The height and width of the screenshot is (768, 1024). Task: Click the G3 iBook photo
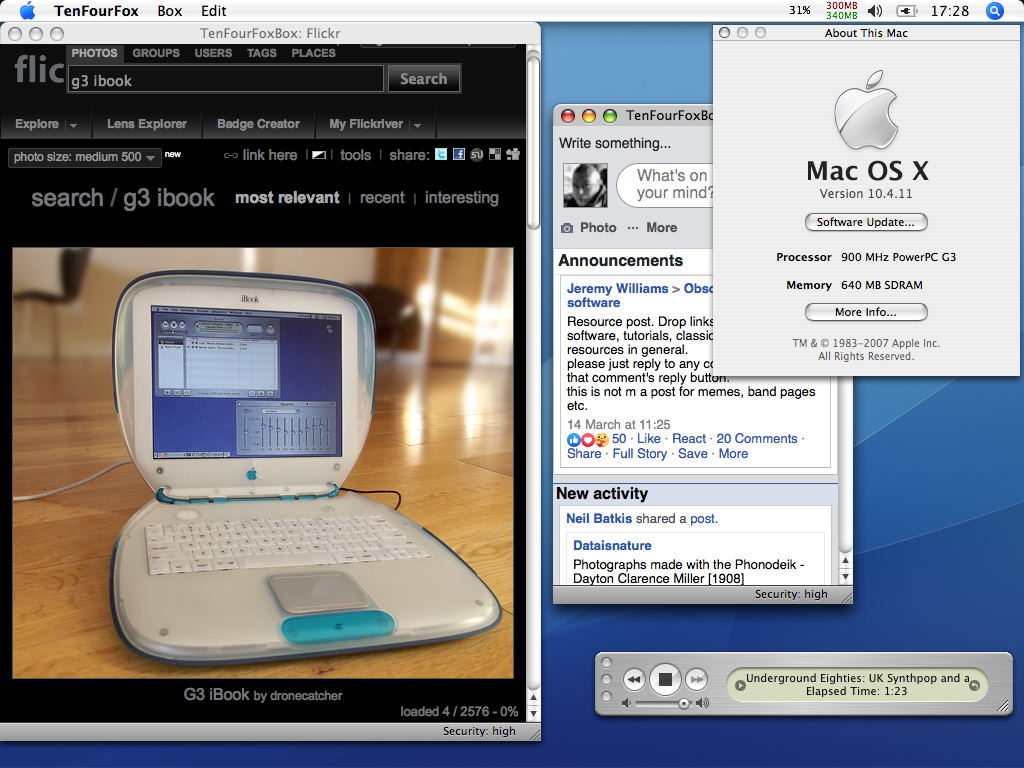[263, 463]
